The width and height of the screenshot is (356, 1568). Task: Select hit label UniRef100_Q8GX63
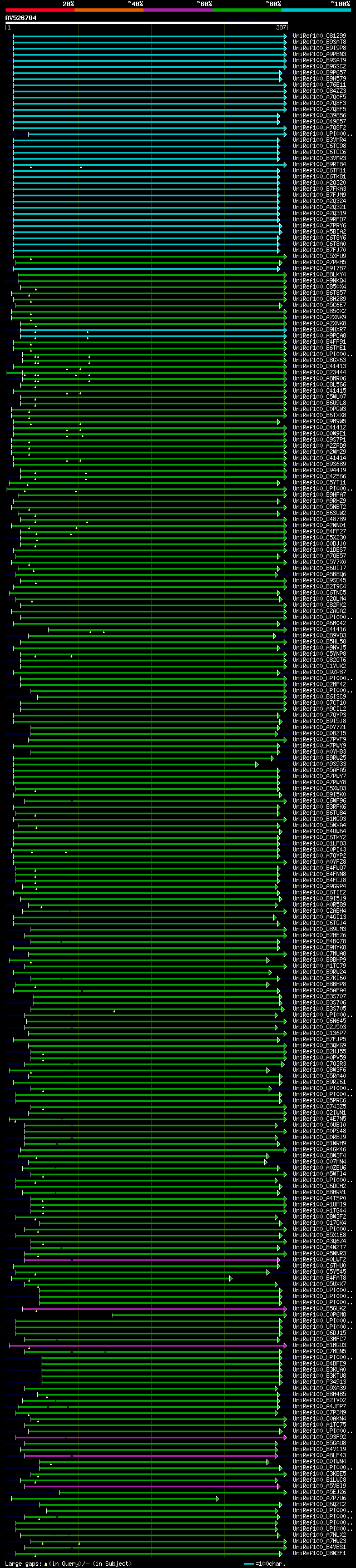[319, 360]
